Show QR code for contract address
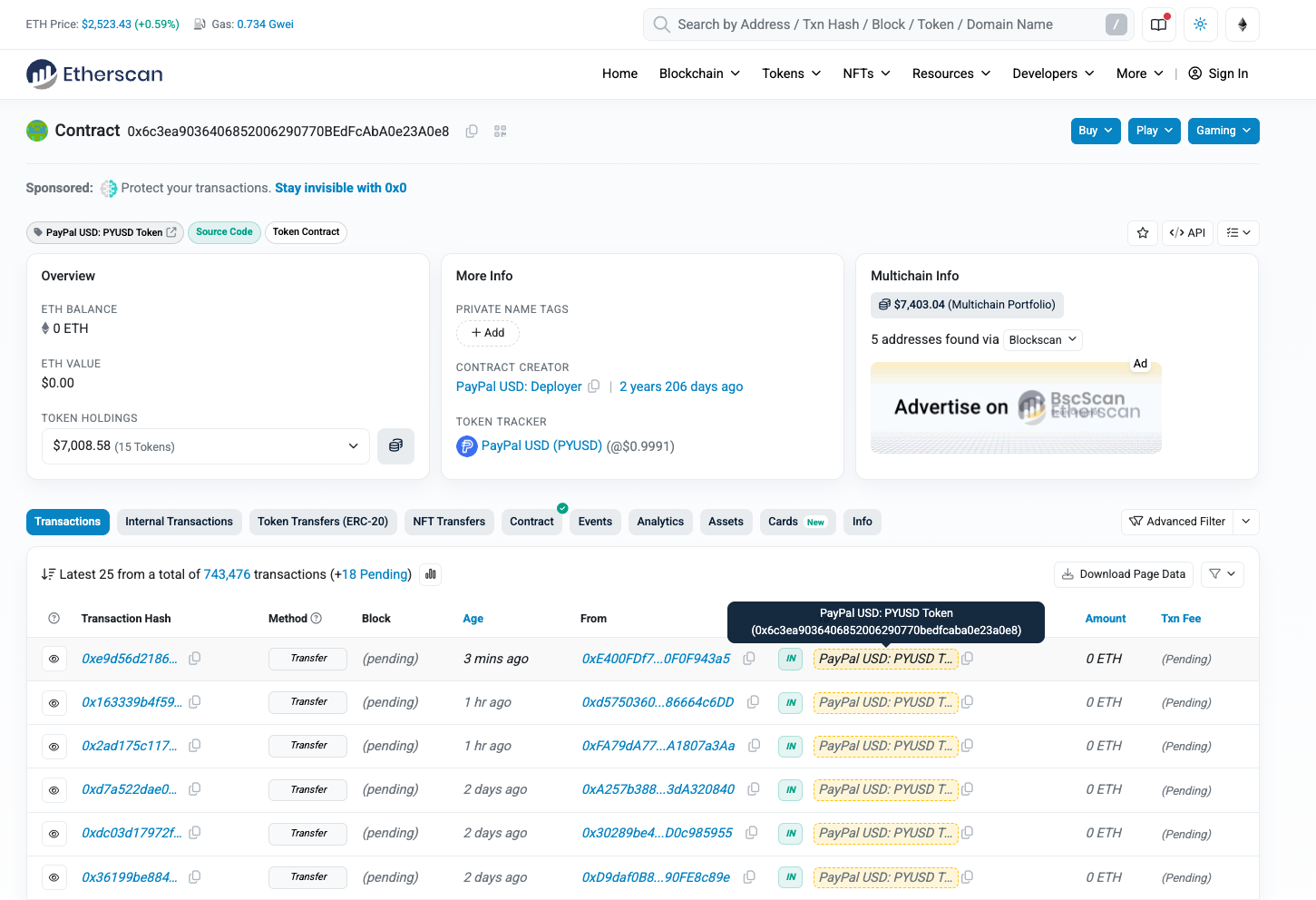Image resolution: width=1316 pixels, height=900 pixels. 500,132
